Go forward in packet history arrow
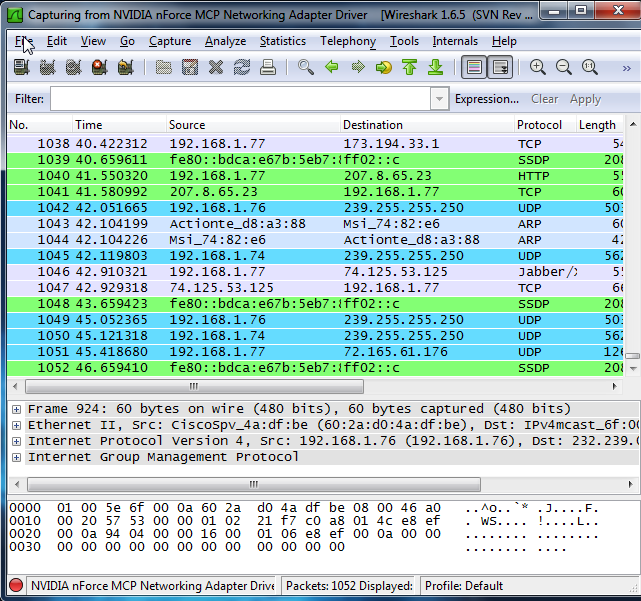Image resolution: width=641 pixels, height=601 pixels. click(x=358, y=67)
